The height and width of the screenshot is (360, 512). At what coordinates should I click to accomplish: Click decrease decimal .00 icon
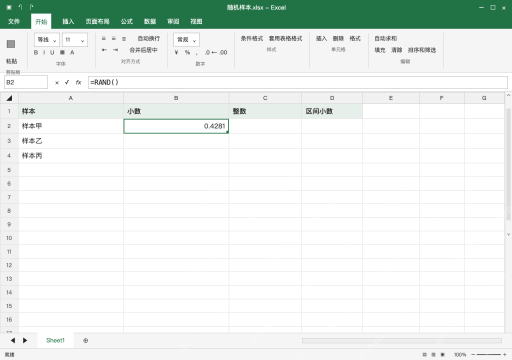coord(223,52)
